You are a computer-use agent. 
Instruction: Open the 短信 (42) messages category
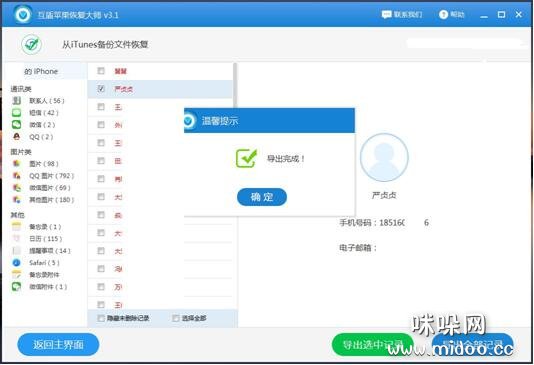pyautogui.click(x=35, y=113)
